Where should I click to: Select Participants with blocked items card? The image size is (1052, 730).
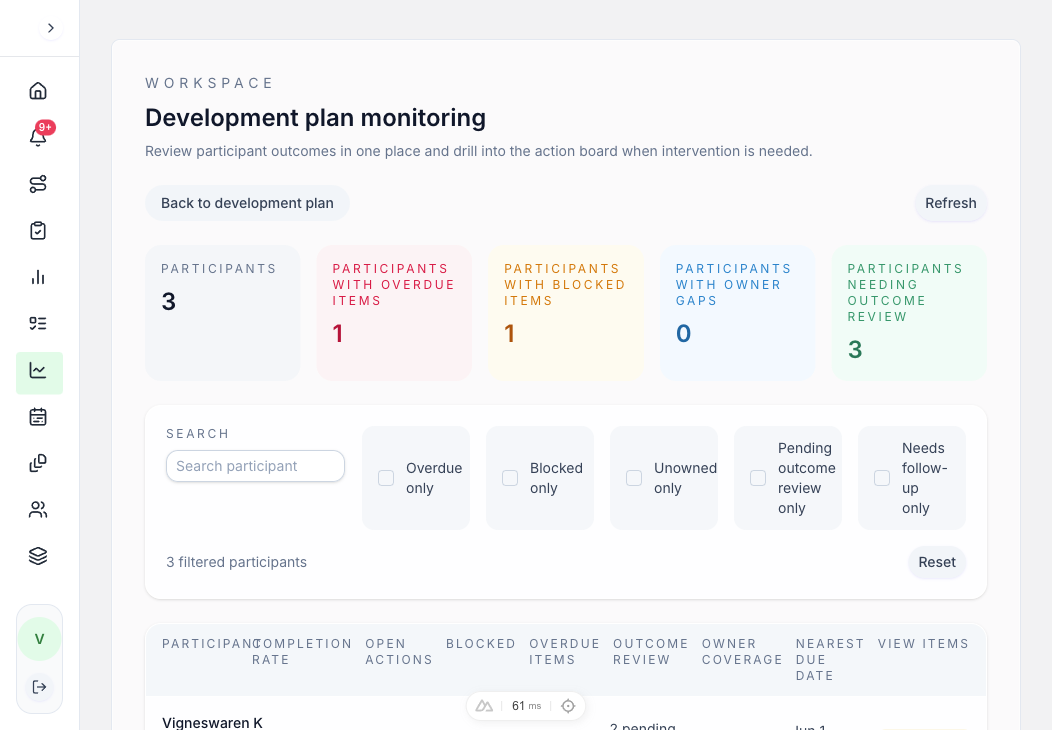566,313
